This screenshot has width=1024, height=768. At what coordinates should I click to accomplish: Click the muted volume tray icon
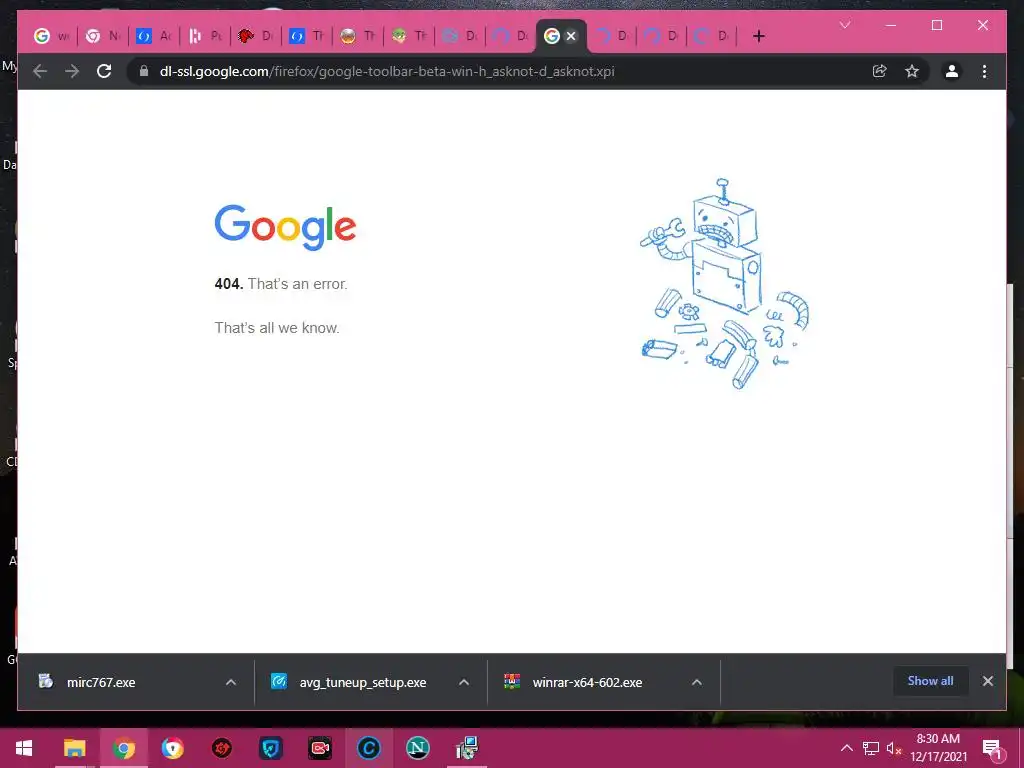point(894,748)
